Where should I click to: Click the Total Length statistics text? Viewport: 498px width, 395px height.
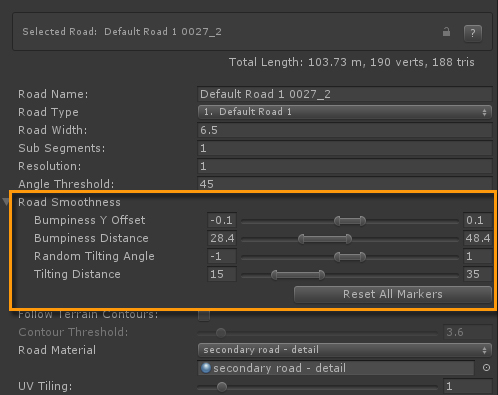click(352, 62)
